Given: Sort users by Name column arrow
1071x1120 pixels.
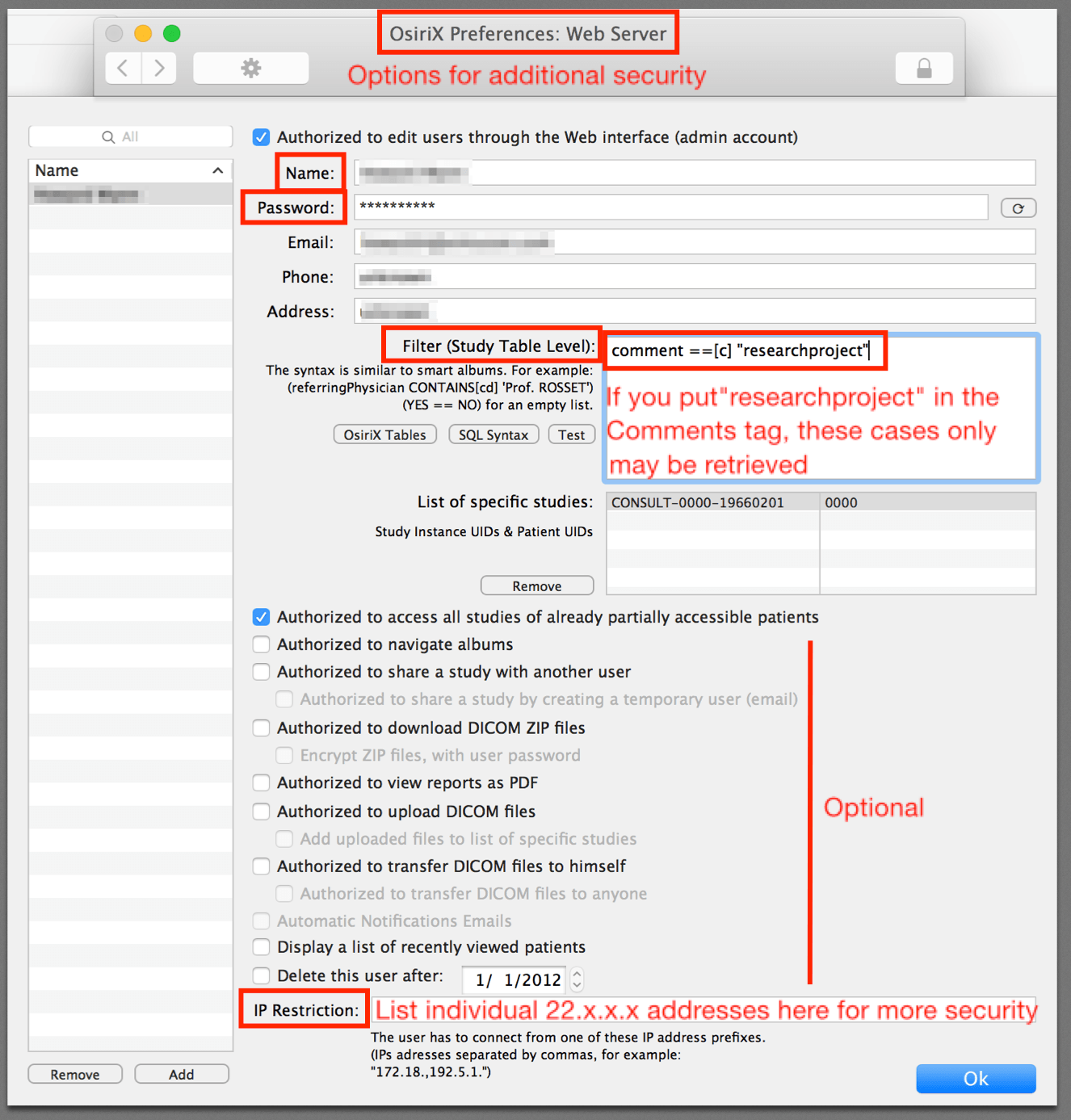Looking at the screenshot, I should tap(218, 170).
